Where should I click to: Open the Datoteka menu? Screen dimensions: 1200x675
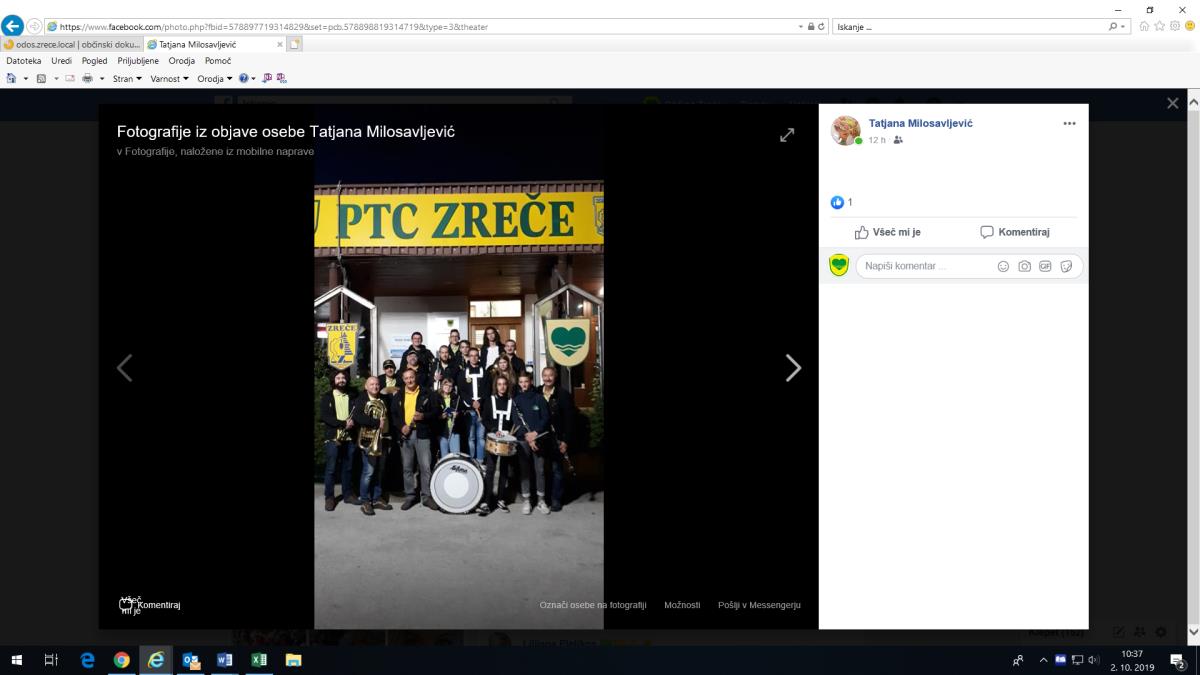[24, 61]
